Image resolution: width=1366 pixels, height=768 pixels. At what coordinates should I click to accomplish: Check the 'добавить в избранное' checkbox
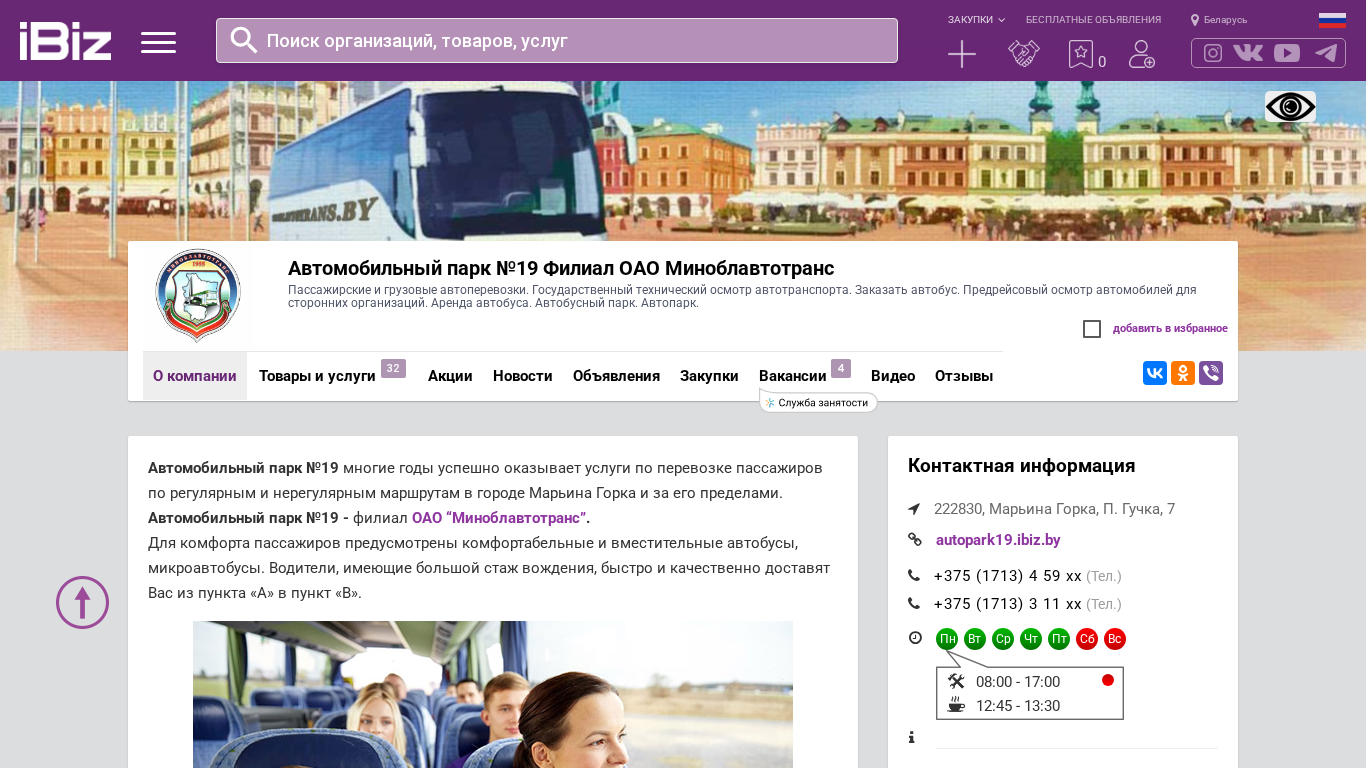click(x=1092, y=329)
